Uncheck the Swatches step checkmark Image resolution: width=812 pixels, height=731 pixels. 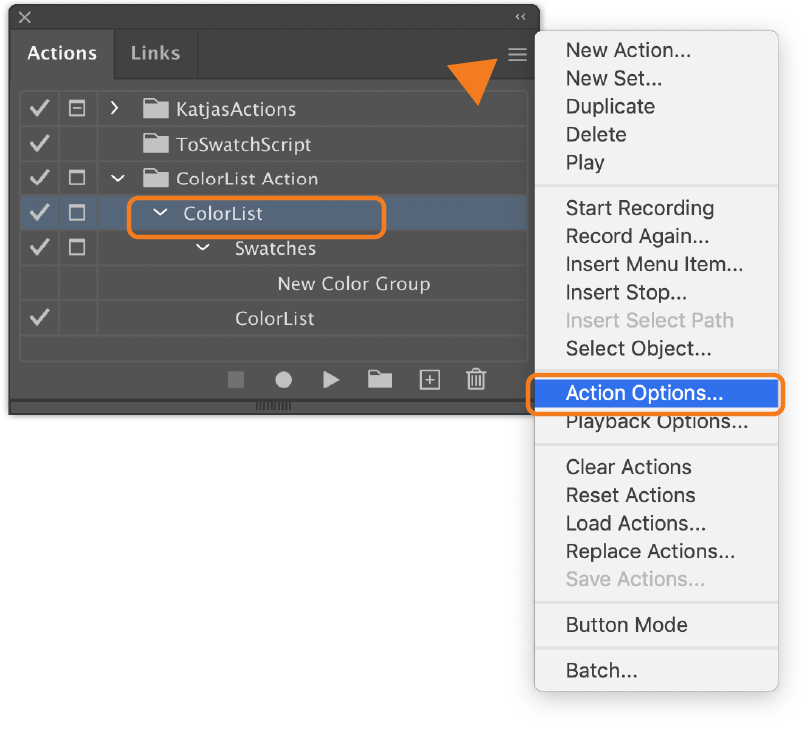(x=39, y=247)
